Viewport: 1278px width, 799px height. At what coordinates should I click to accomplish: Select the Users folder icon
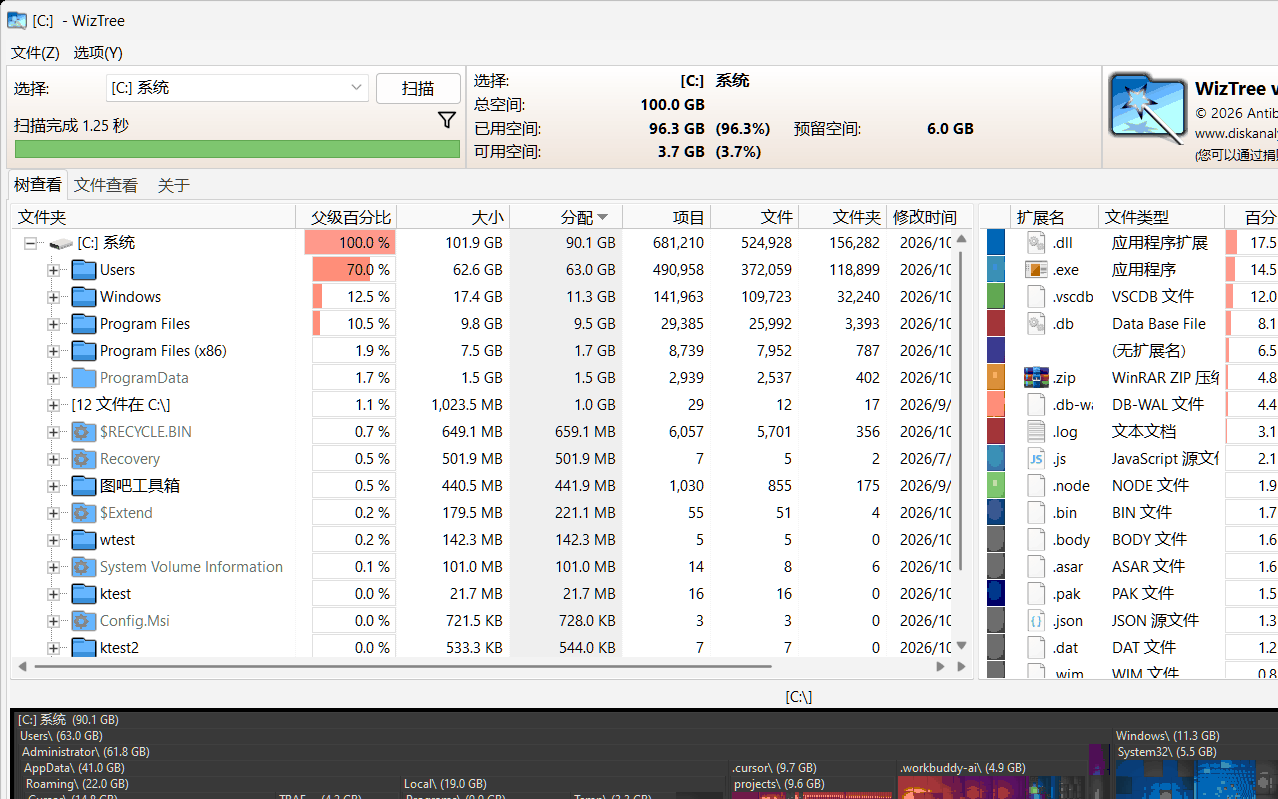[84, 270]
